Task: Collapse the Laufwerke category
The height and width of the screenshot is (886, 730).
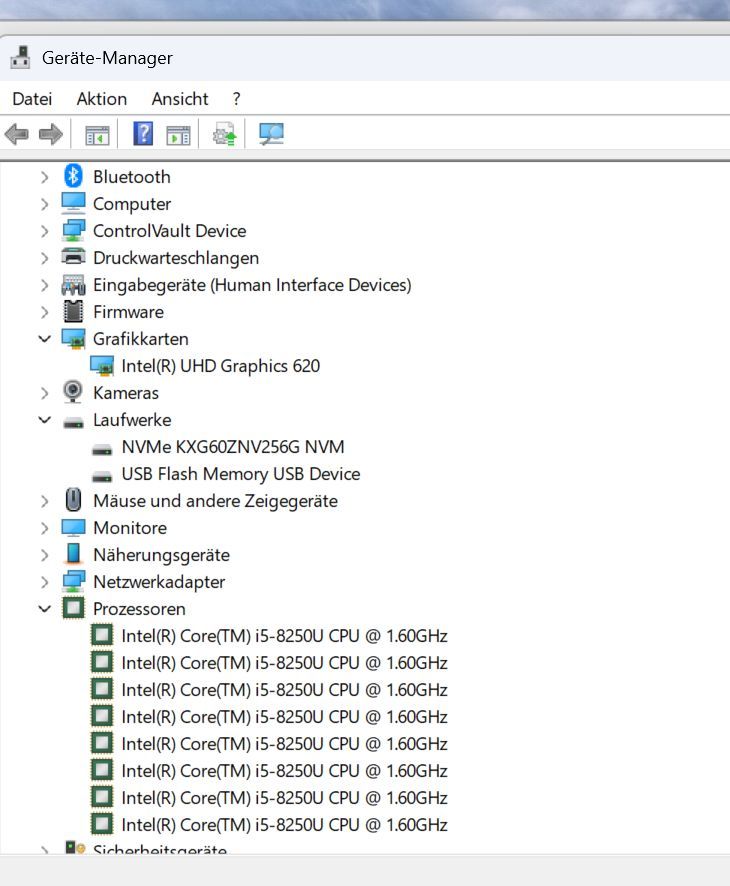Action: tap(44, 420)
